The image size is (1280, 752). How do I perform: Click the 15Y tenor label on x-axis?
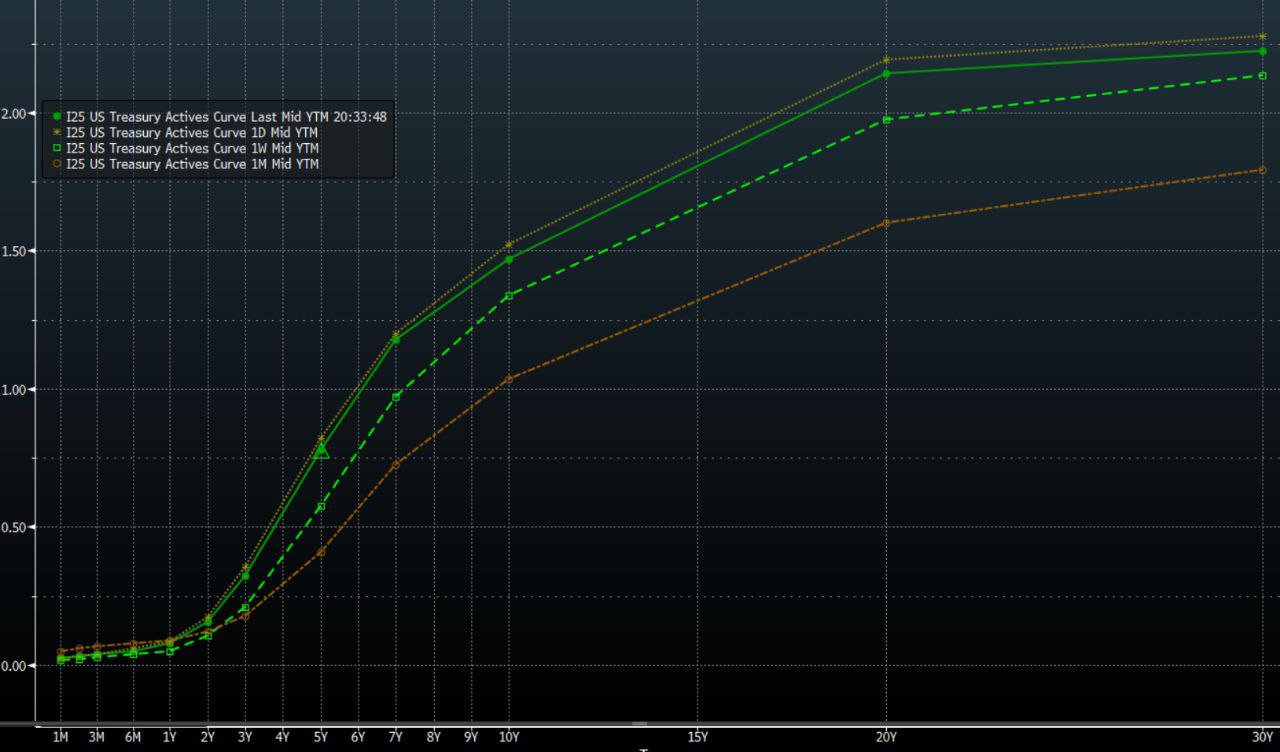coord(698,737)
